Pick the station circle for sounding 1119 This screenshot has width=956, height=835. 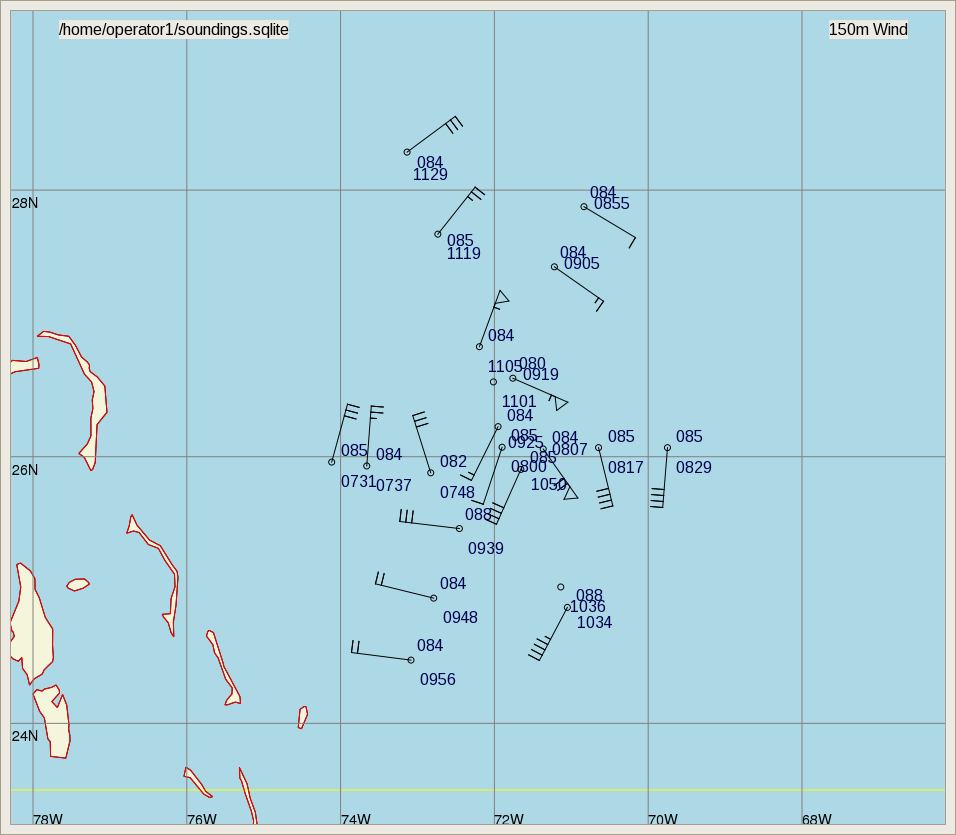[x=438, y=234]
